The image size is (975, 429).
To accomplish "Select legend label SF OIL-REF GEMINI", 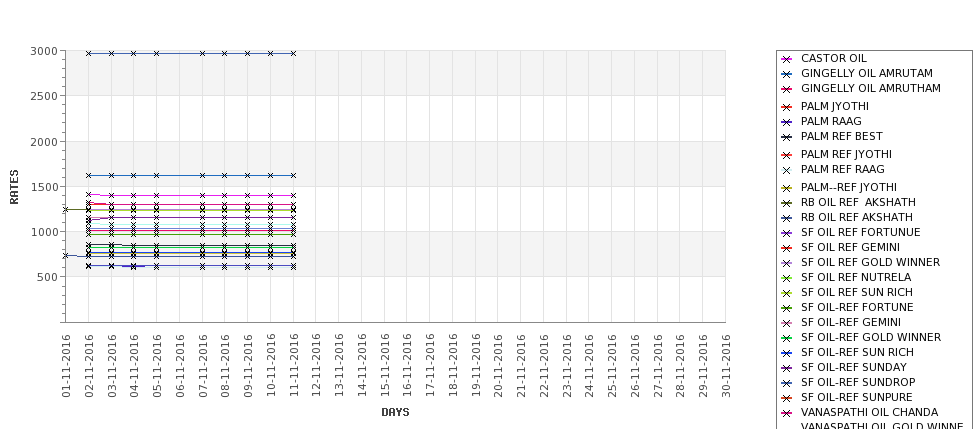I will 851,322.
